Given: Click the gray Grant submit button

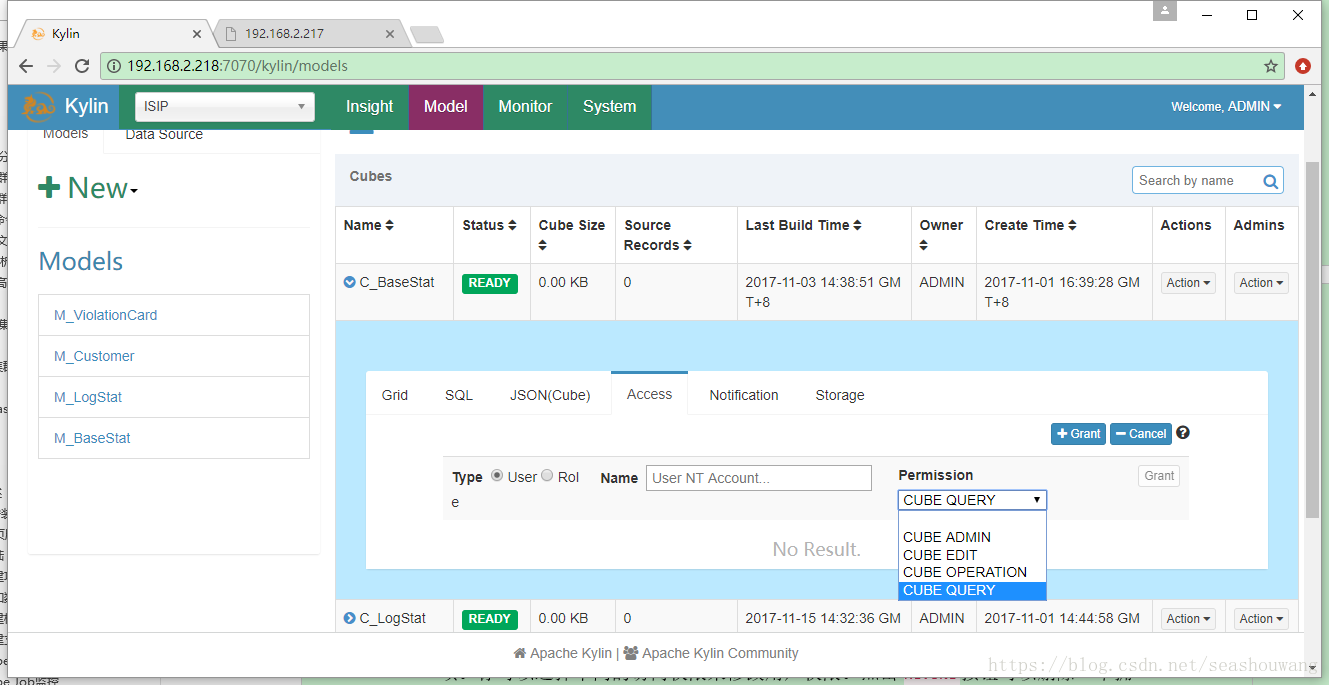Looking at the screenshot, I should 1159,476.
